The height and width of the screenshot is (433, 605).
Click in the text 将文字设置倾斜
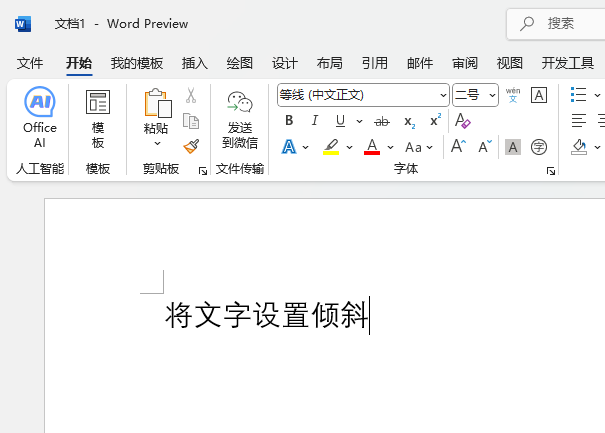click(x=267, y=315)
